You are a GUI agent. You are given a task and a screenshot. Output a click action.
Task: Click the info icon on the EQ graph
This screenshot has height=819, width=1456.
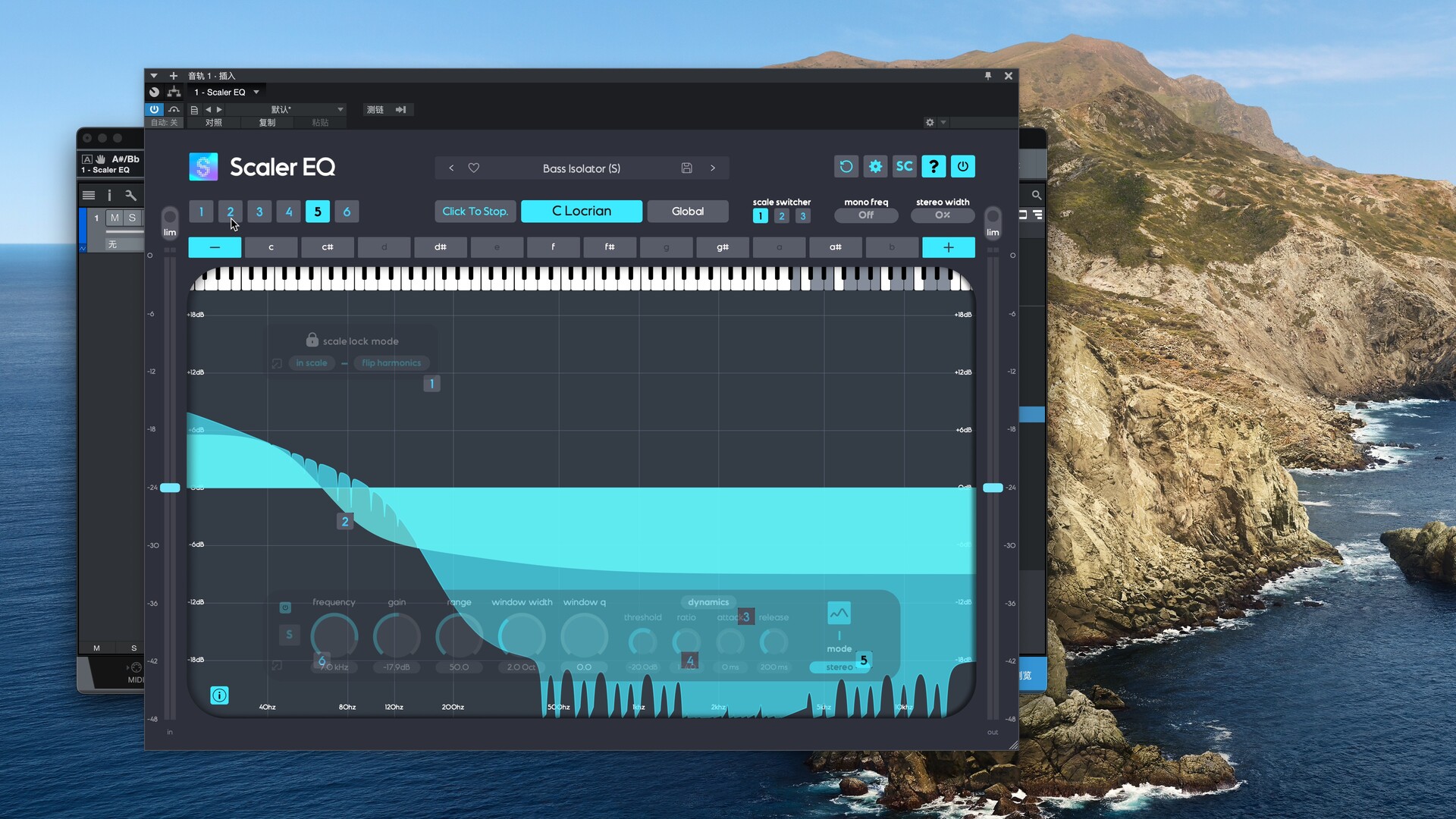[219, 695]
